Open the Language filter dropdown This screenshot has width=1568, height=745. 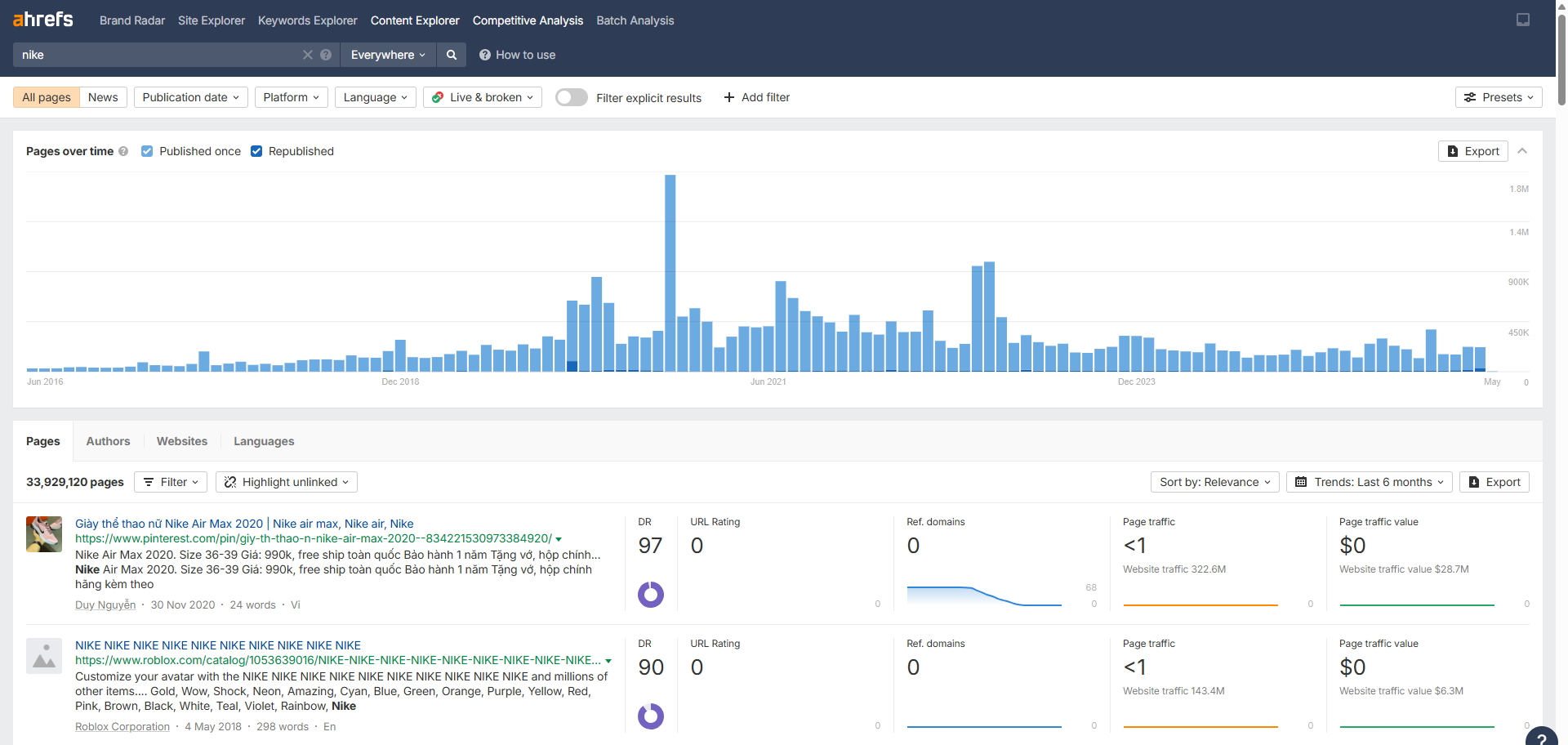(x=376, y=97)
